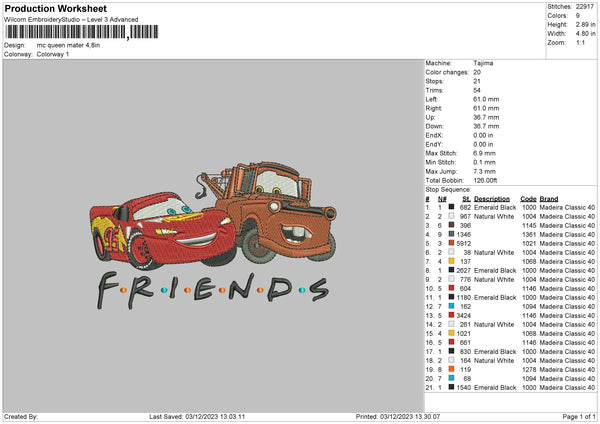Click the Width value 4.80 in
The width and height of the screenshot is (600, 424).
click(x=585, y=34)
